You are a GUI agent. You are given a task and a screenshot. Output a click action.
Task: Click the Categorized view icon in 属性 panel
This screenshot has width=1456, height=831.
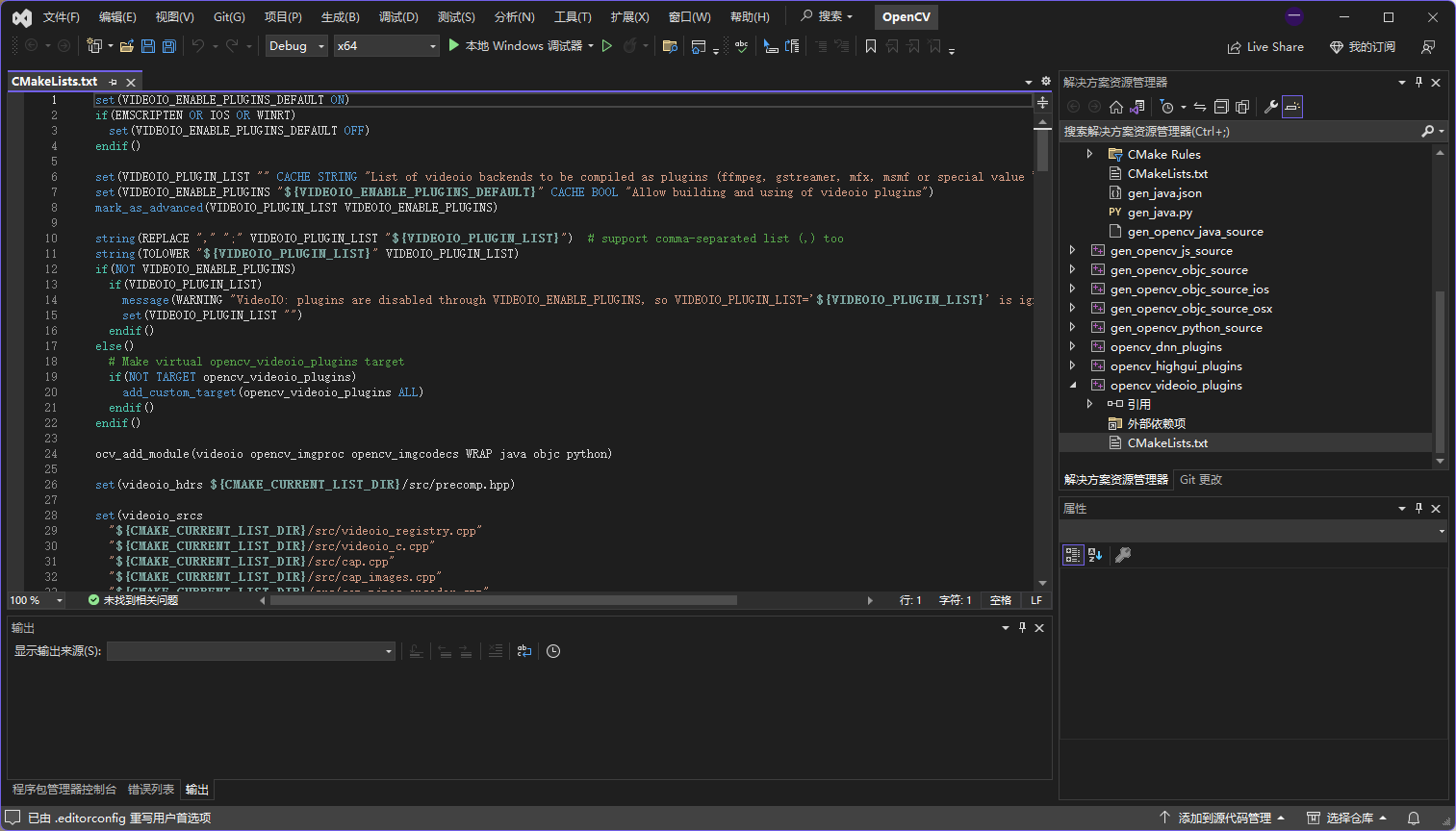(x=1073, y=555)
